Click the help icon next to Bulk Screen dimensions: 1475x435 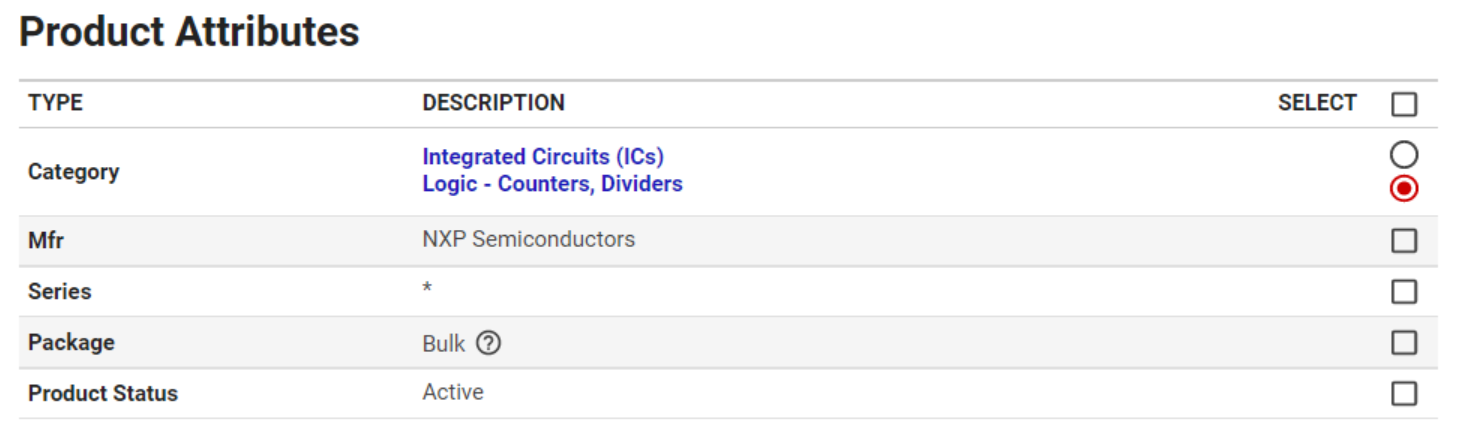(x=488, y=343)
